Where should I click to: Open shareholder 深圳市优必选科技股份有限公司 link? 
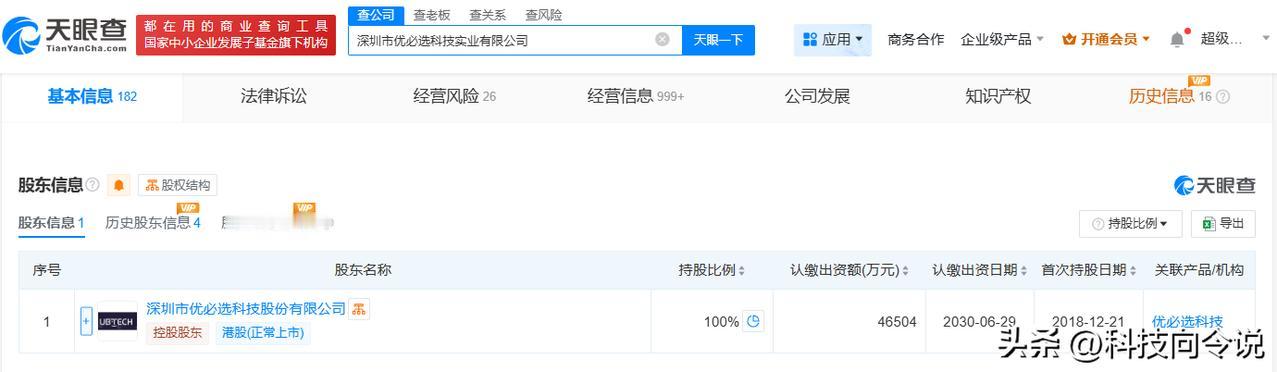(246, 309)
